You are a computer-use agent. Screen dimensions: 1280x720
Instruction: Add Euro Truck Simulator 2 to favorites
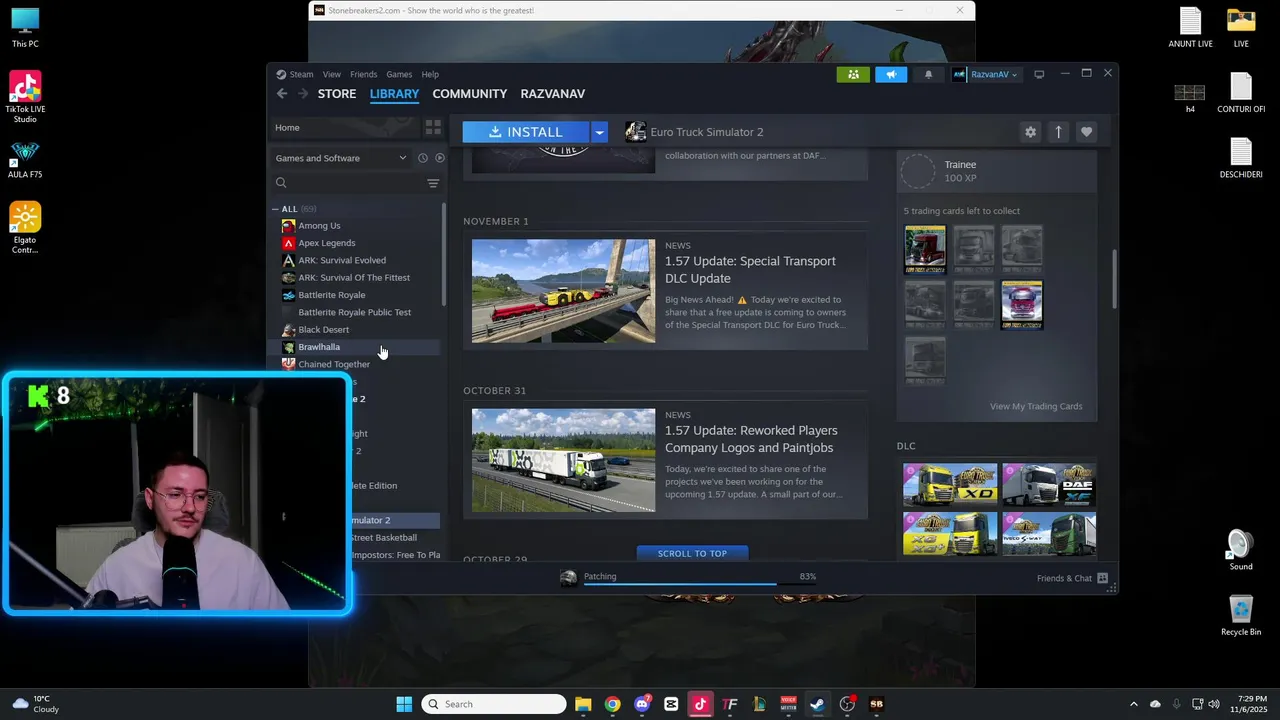coord(1086,132)
